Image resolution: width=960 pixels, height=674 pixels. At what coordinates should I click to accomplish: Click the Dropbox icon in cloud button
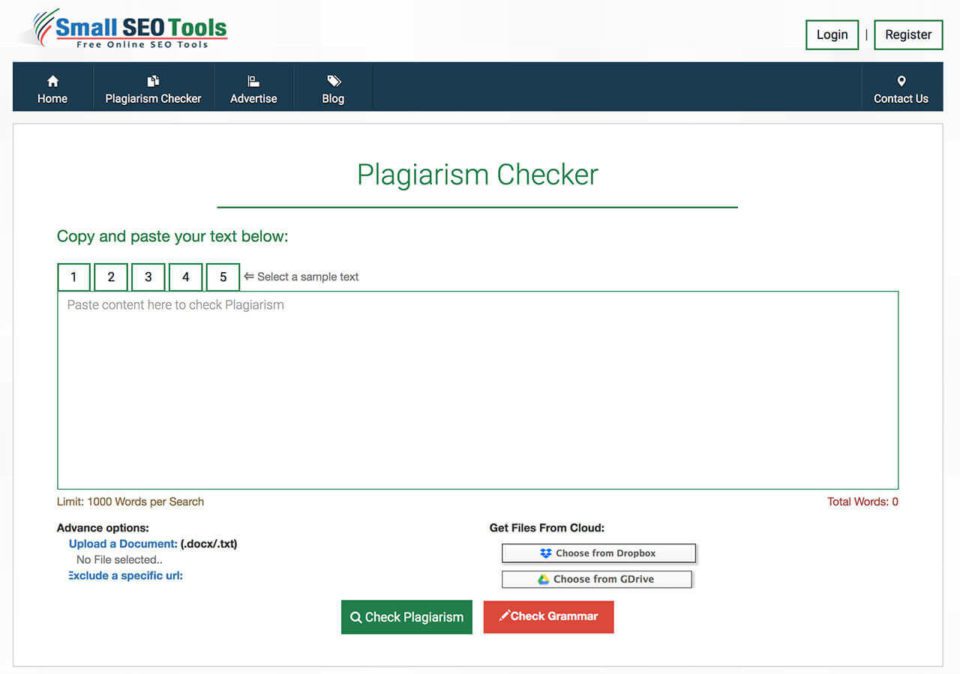(545, 553)
